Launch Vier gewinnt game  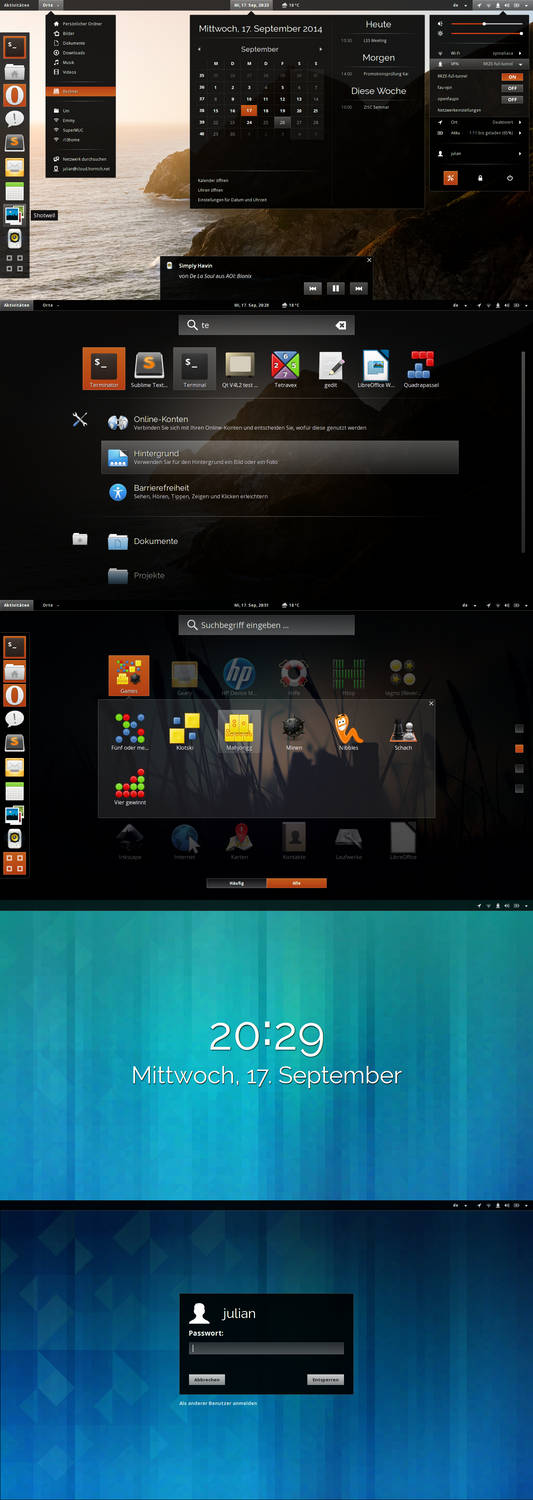(129, 787)
